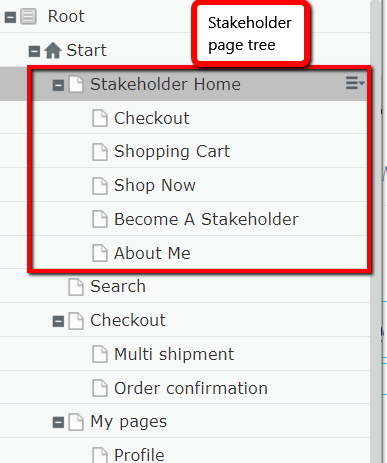Image resolution: width=387 pixels, height=463 pixels.
Task: Collapse the second-level Checkout branch
Action: 58,321
